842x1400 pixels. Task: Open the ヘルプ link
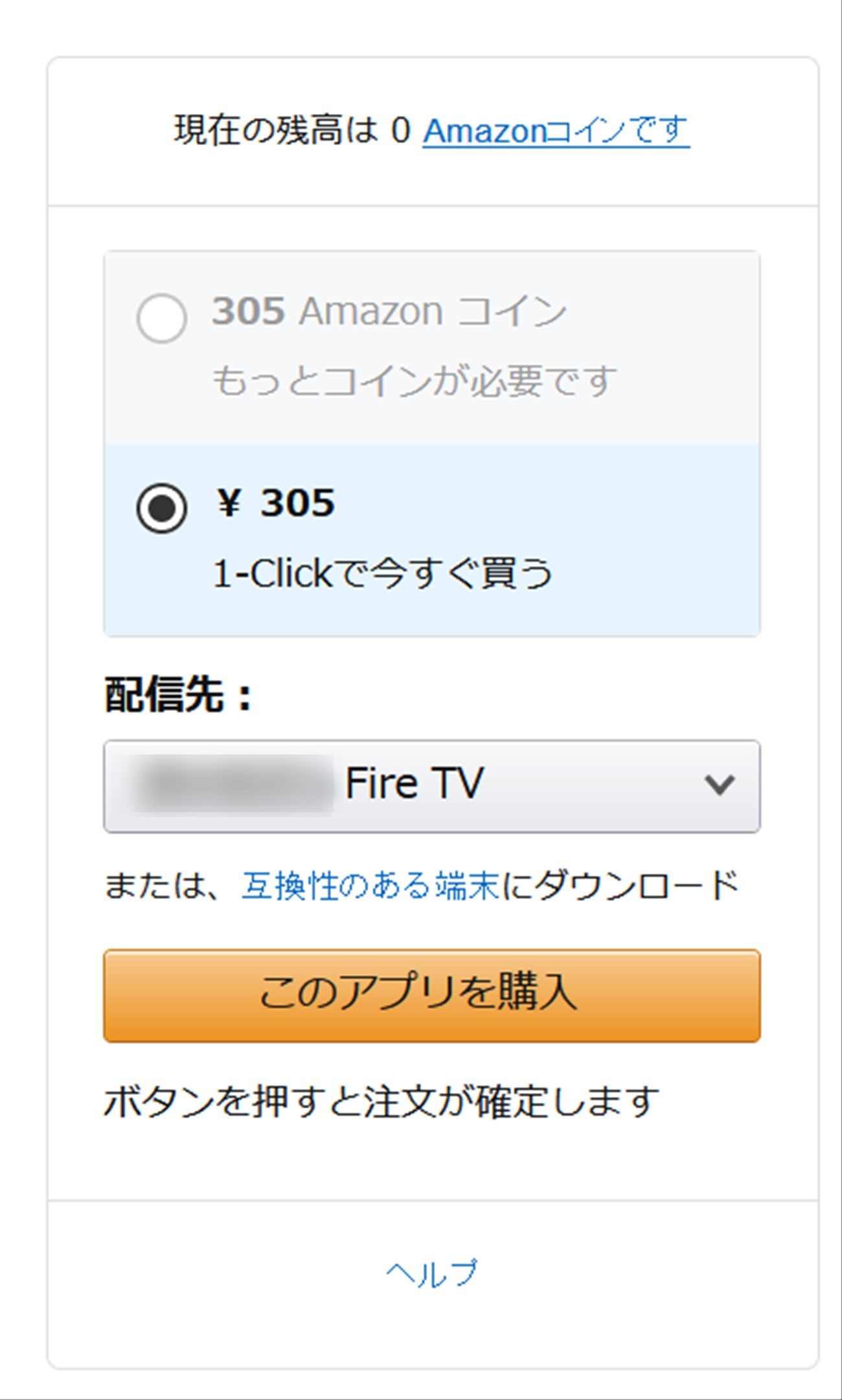coord(432,1273)
